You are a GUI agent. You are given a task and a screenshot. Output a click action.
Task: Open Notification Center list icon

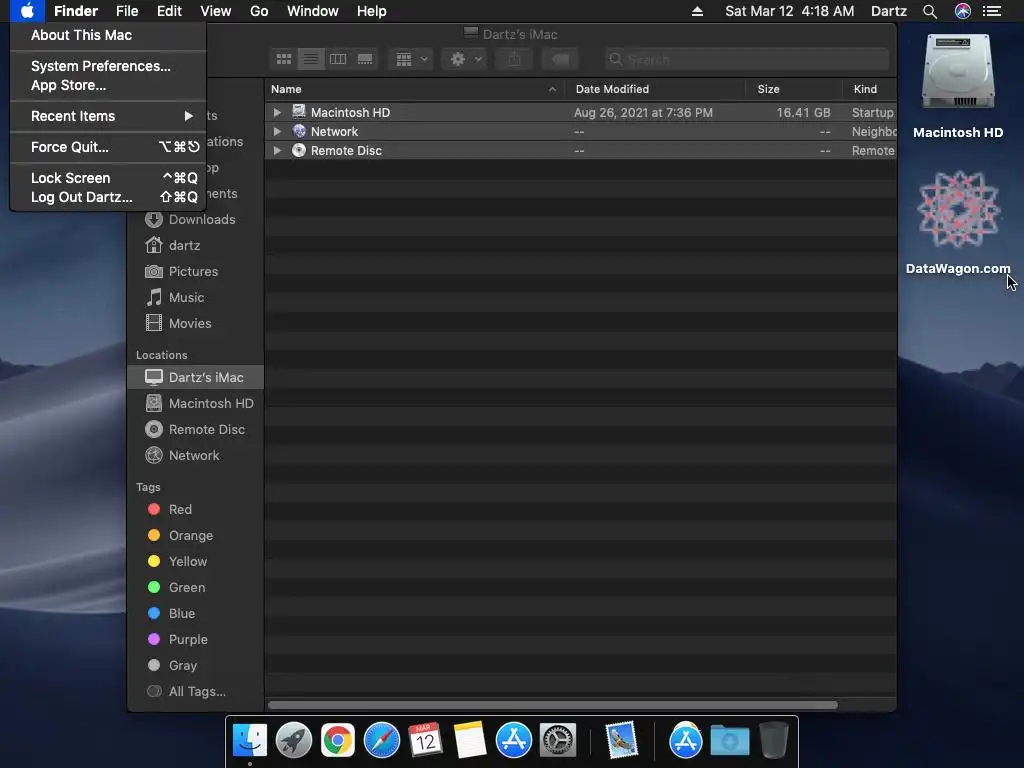(992, 11)
